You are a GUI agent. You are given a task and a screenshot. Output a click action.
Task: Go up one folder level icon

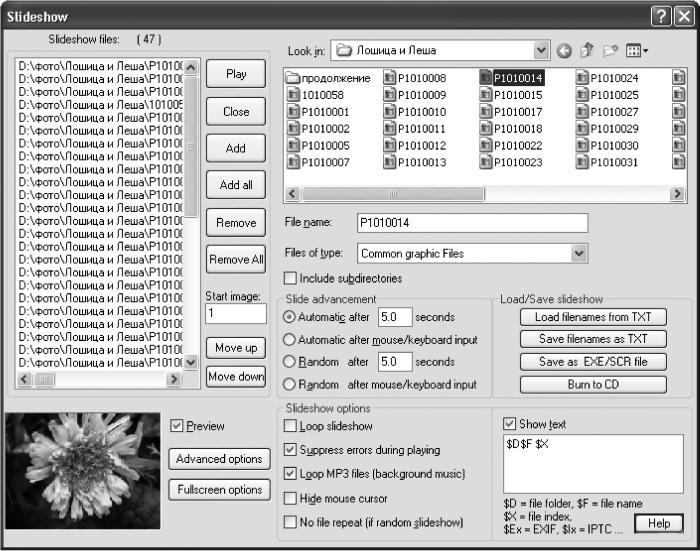(x=587, y=50)
